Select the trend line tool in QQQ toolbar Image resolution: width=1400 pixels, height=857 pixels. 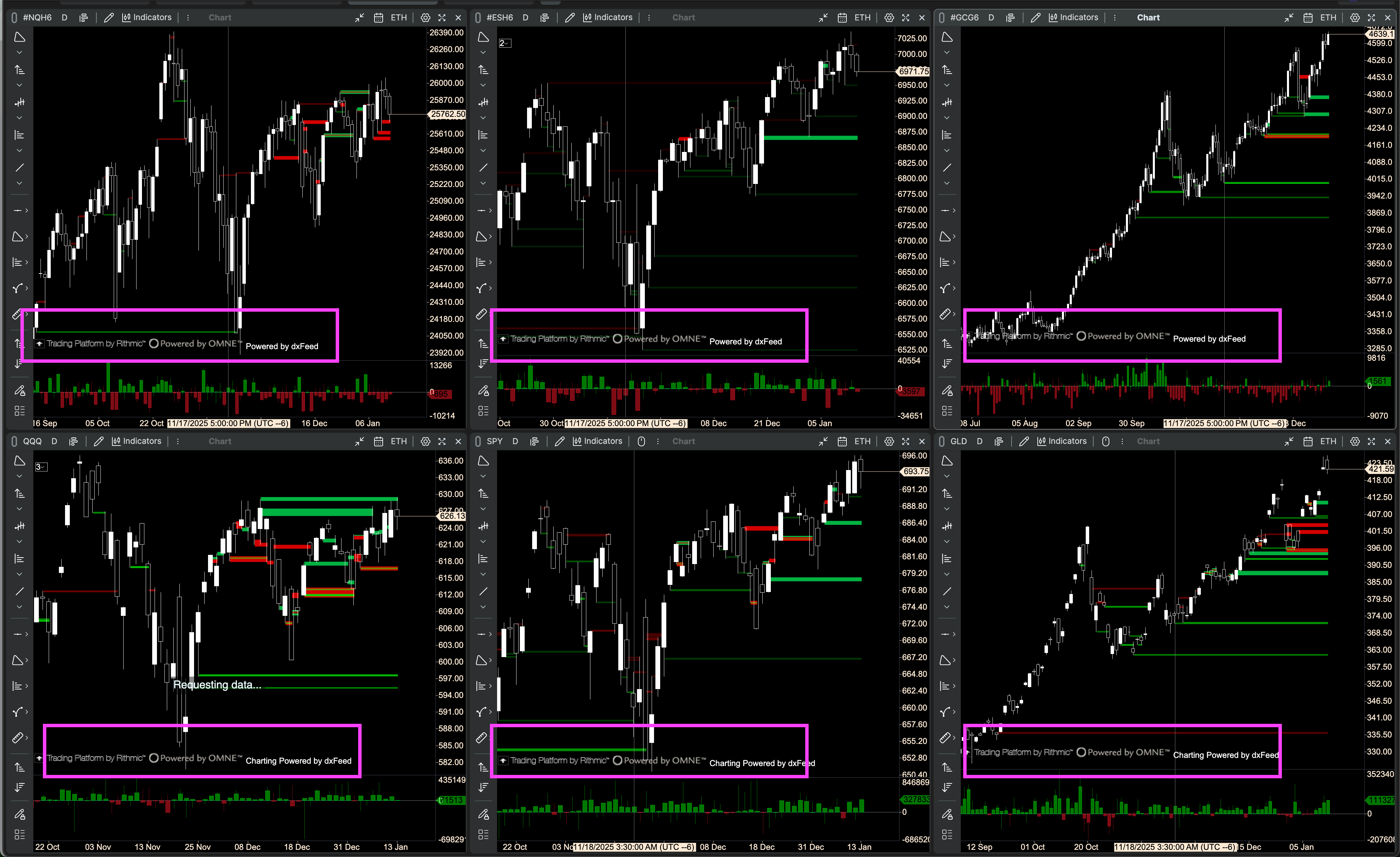[19, 592]
